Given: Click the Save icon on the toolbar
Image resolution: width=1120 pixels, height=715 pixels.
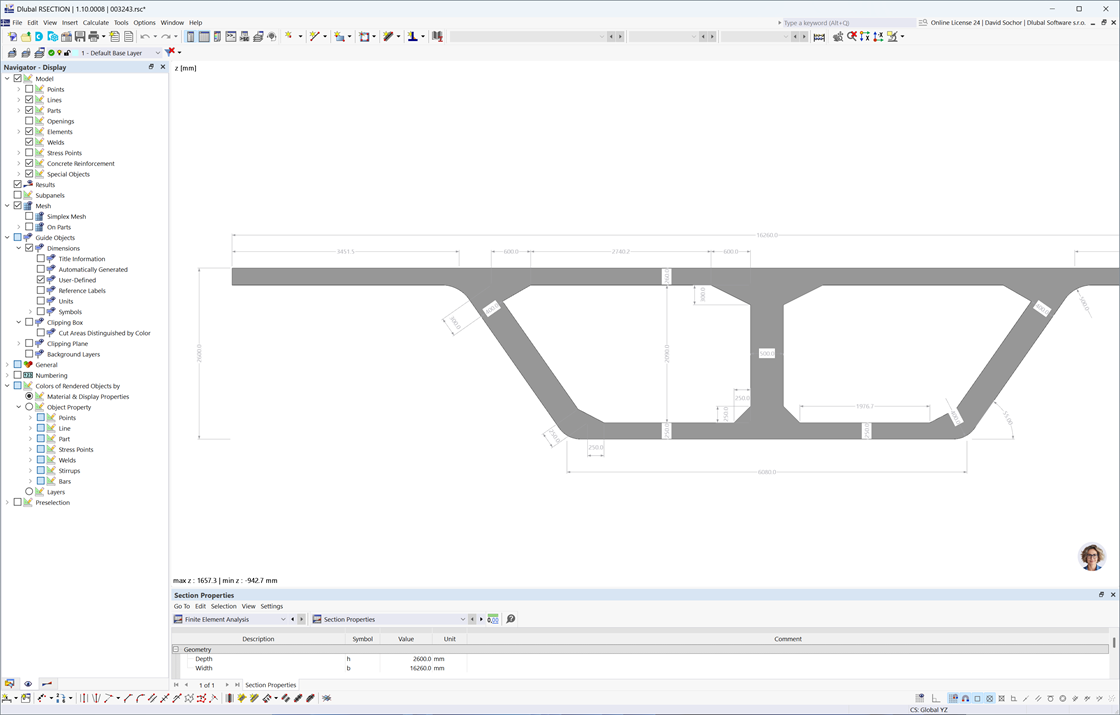Looking at the screenshot, I should click(80, 36).
